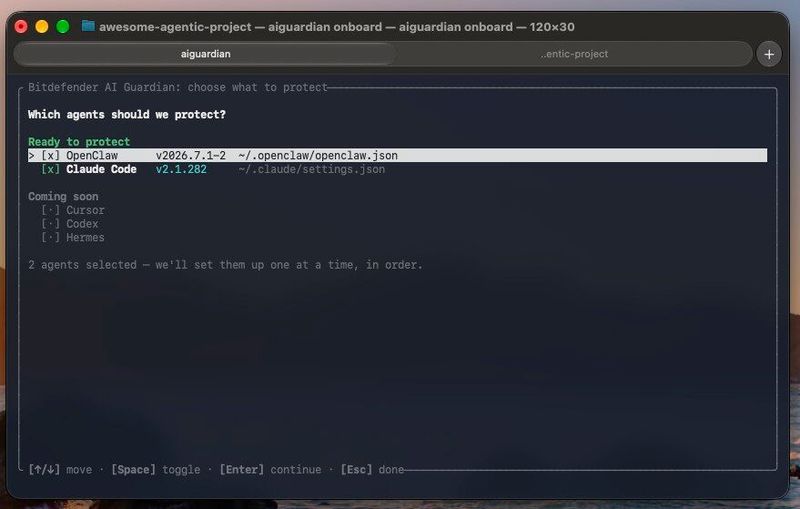Image resolution: width=800 pixels, height=509 pixels.
Task: Close the terminal window with red button
Action: coord(21,27)
